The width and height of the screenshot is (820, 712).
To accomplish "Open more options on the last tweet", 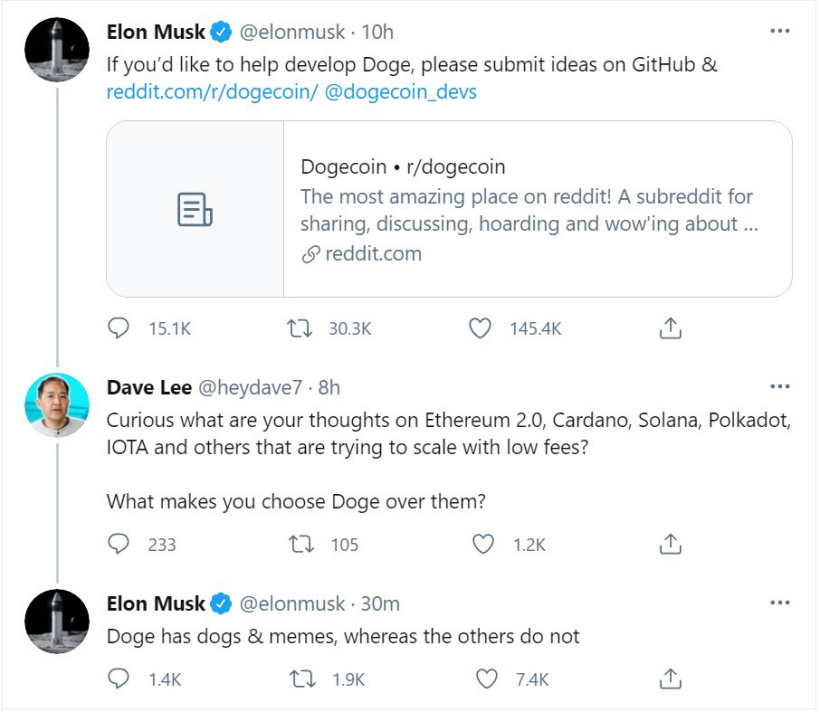I will click(780, 603).
